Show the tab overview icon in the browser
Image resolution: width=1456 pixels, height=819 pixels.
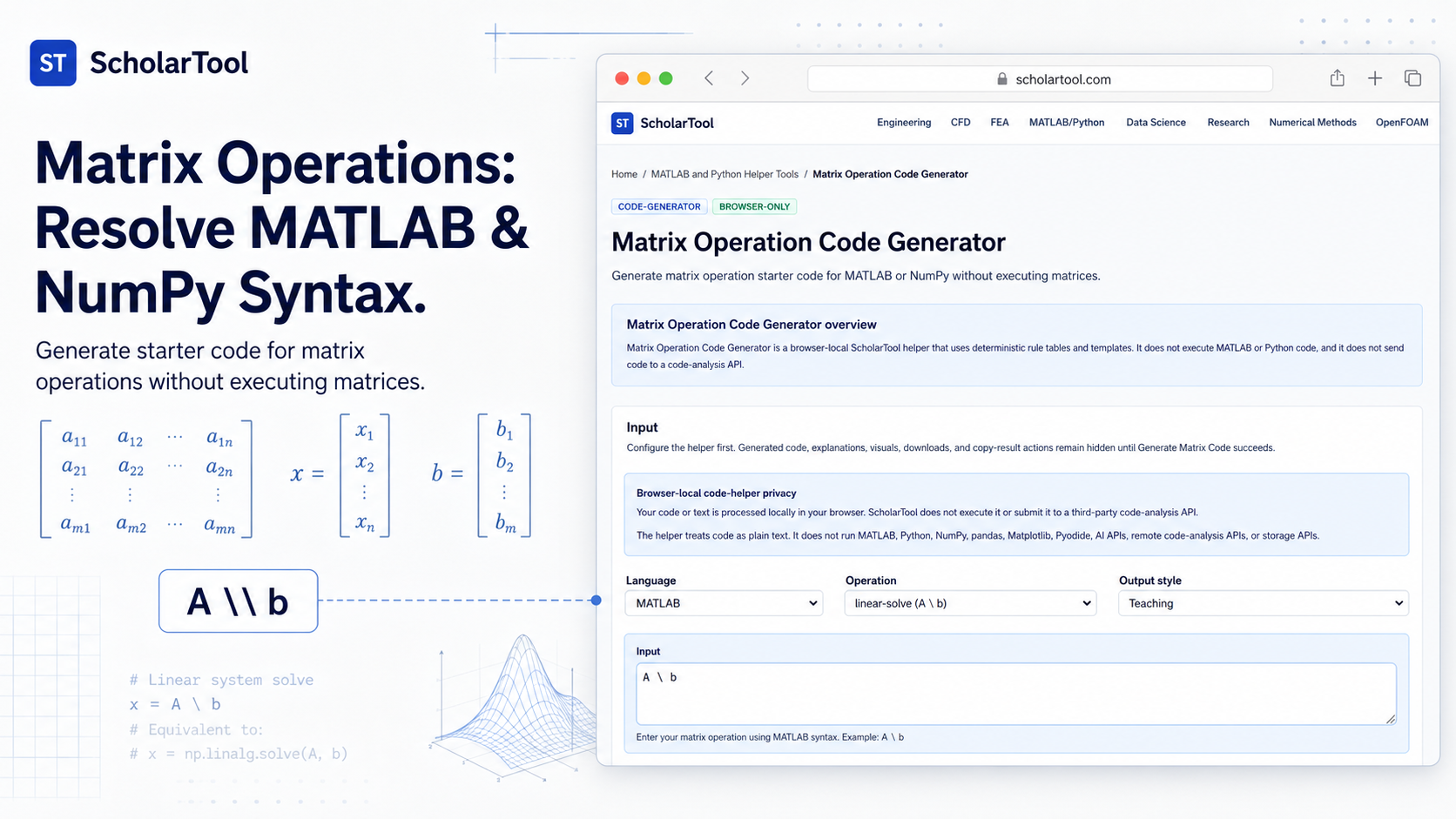(1412, 78)
